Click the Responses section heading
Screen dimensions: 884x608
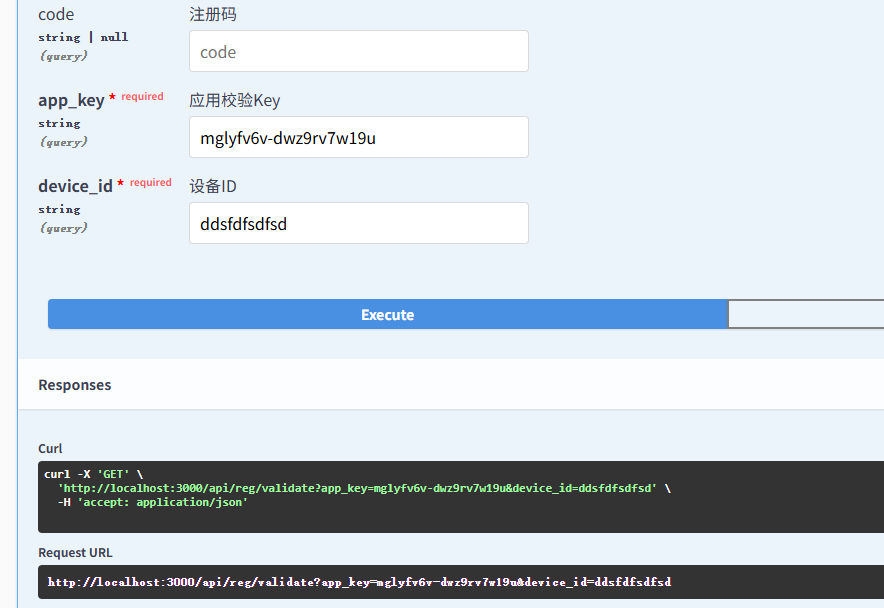click(x=75, y=385)
